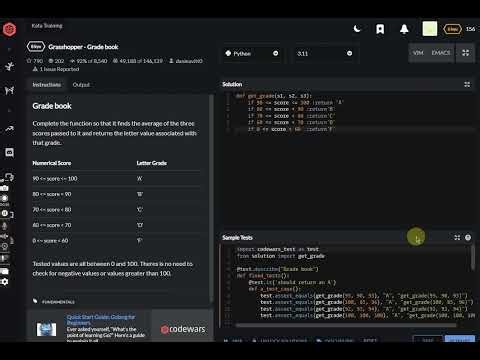Image resolution: width=480 pixels, height=360 pixels.
Task: Click the Numerical Score column header
Action: pos(52,163)
